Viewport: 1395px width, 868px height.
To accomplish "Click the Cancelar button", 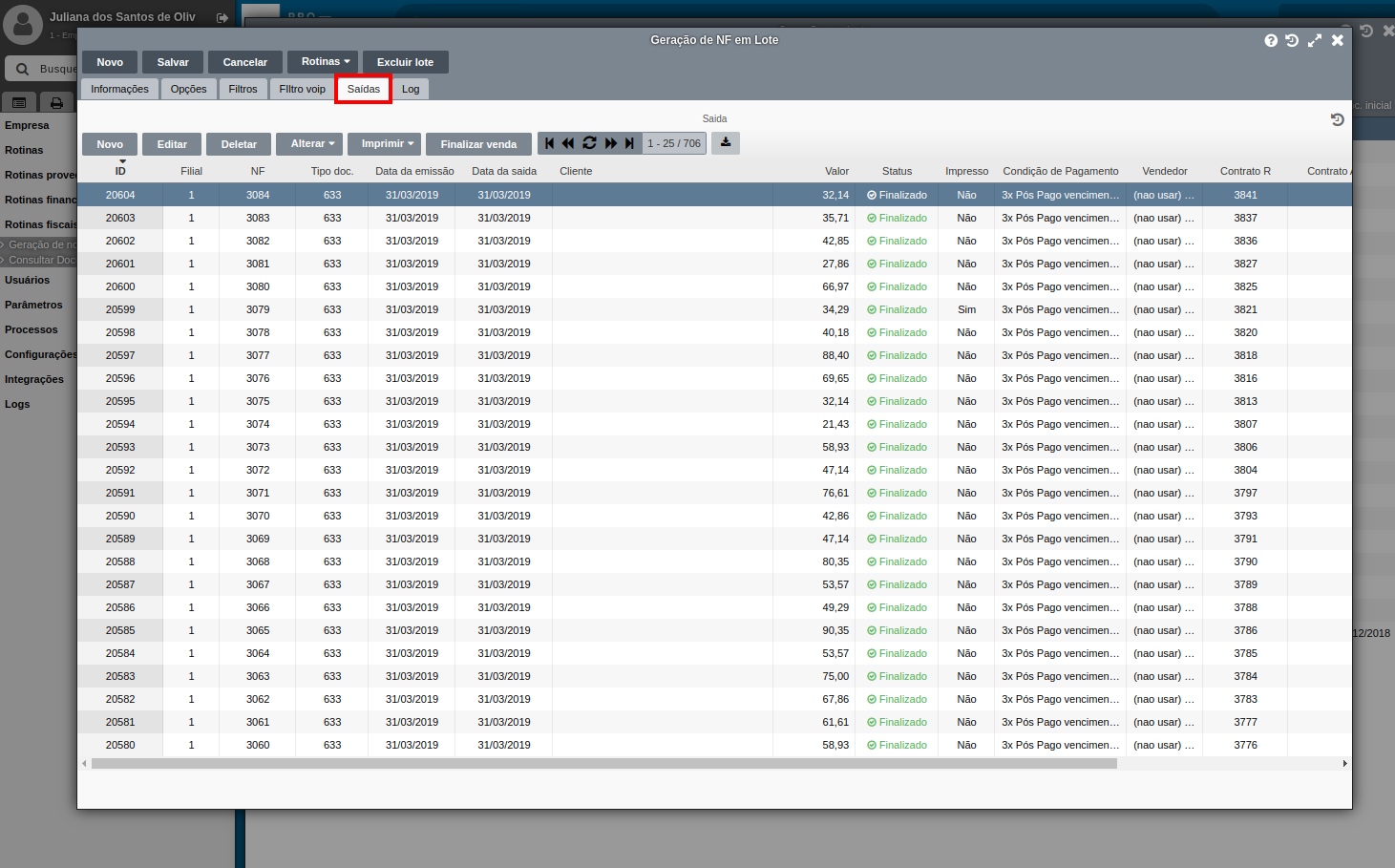I will tap(245, 62).
